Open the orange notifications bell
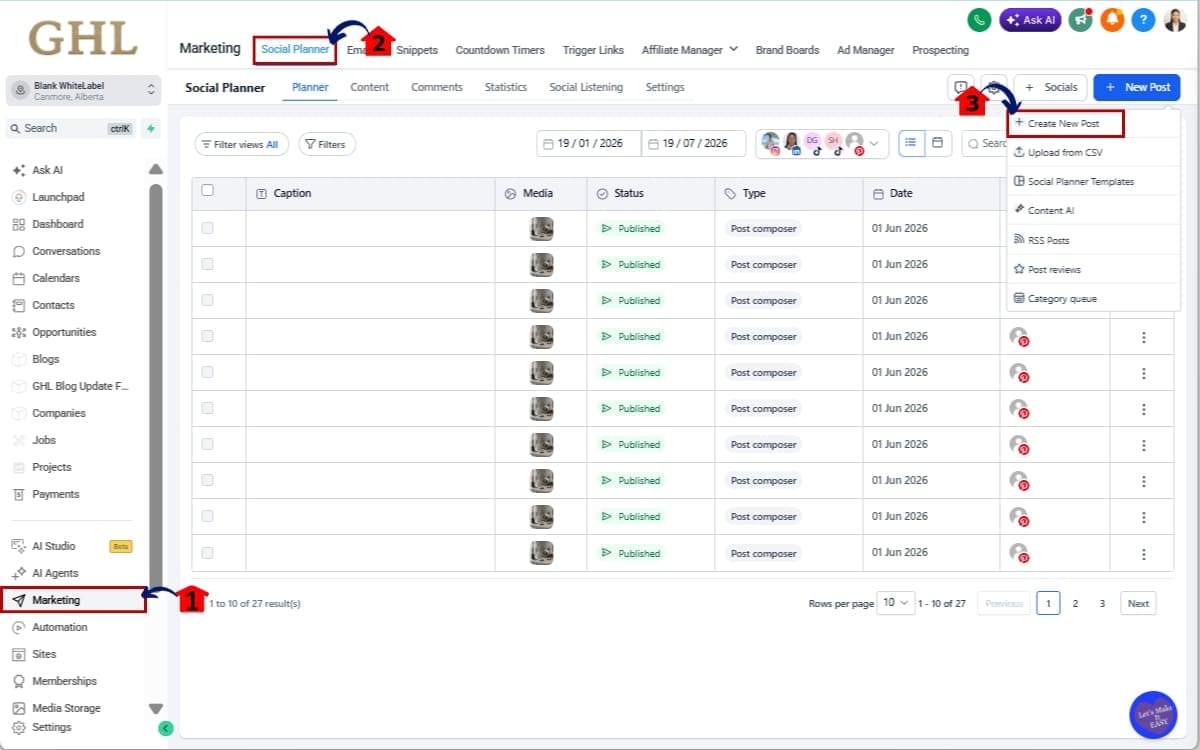This screenshot has width=1200, height=750. tap(1112, 19)
